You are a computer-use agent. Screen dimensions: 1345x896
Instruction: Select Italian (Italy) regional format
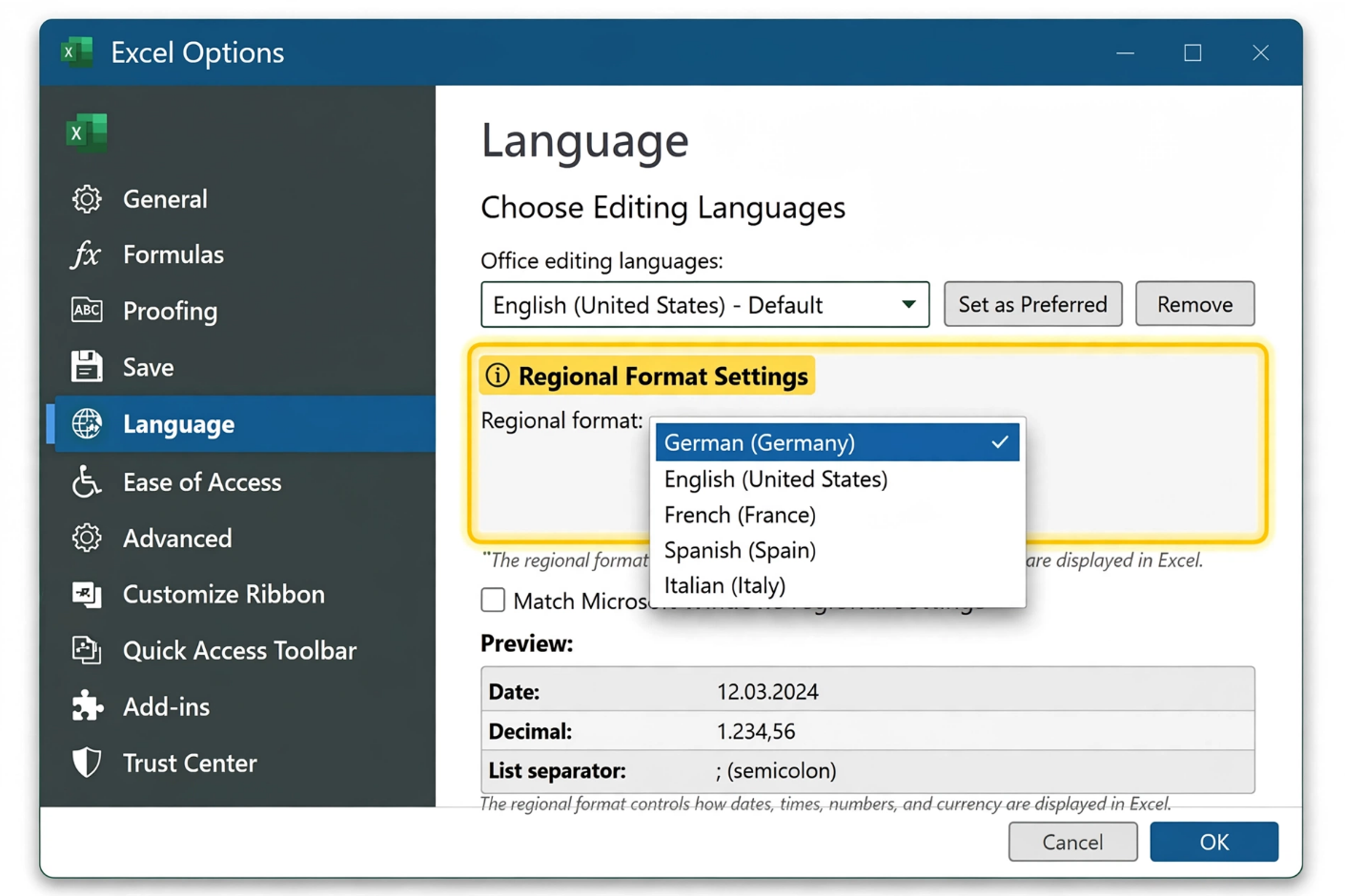point(837,585)
